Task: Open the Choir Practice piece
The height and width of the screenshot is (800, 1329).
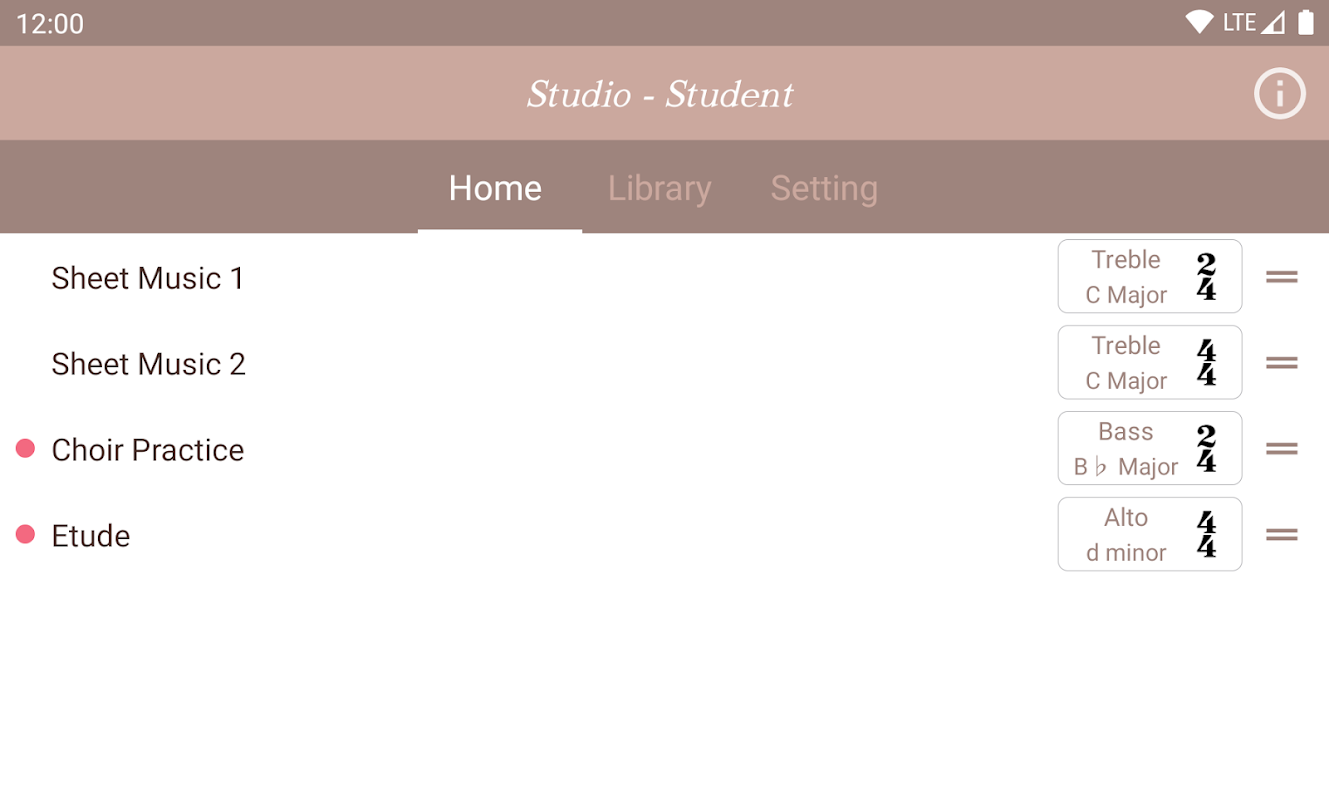Action: click(148, 450)
